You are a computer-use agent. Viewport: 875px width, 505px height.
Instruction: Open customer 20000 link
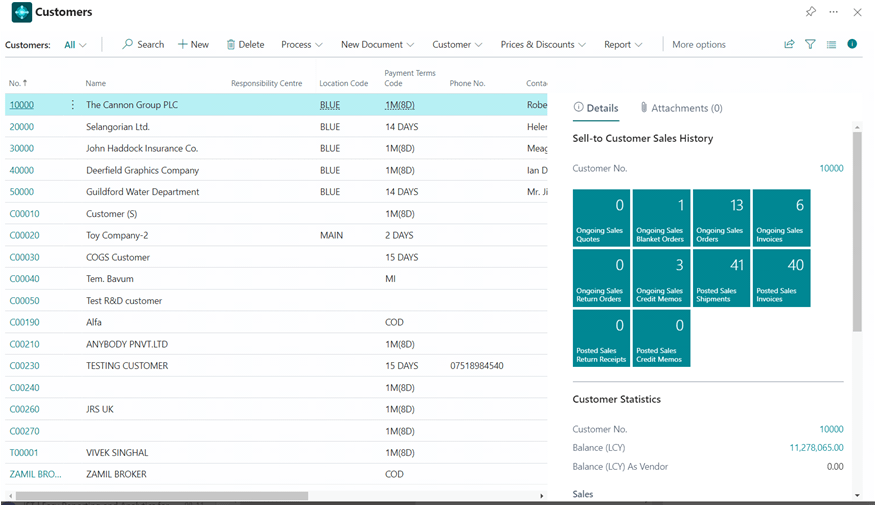pyautogui.click(x=22, y=127)
